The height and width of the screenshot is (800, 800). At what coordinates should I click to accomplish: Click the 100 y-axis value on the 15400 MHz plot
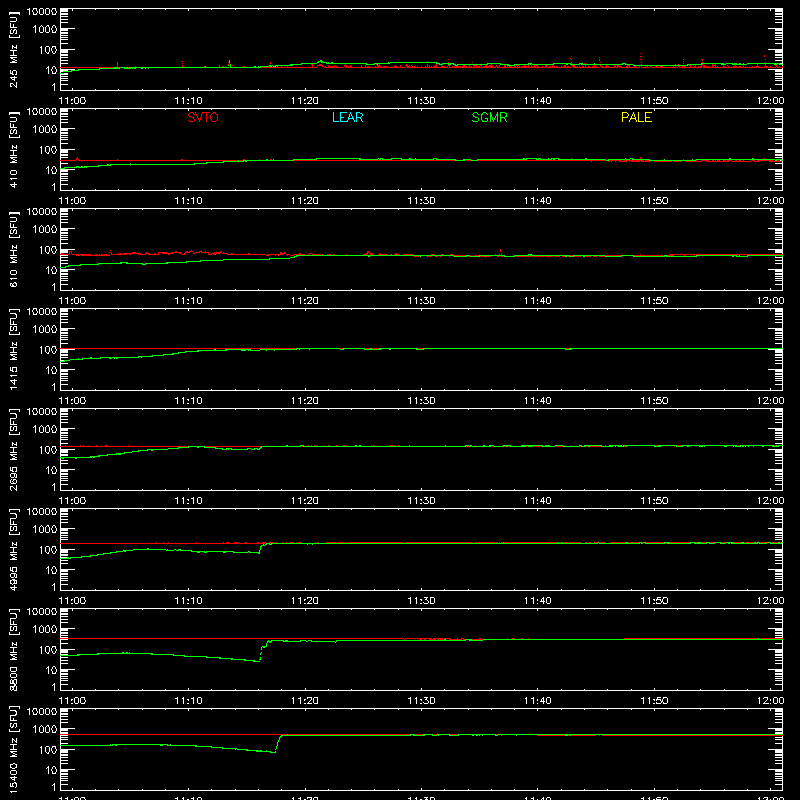coord(48,750)
